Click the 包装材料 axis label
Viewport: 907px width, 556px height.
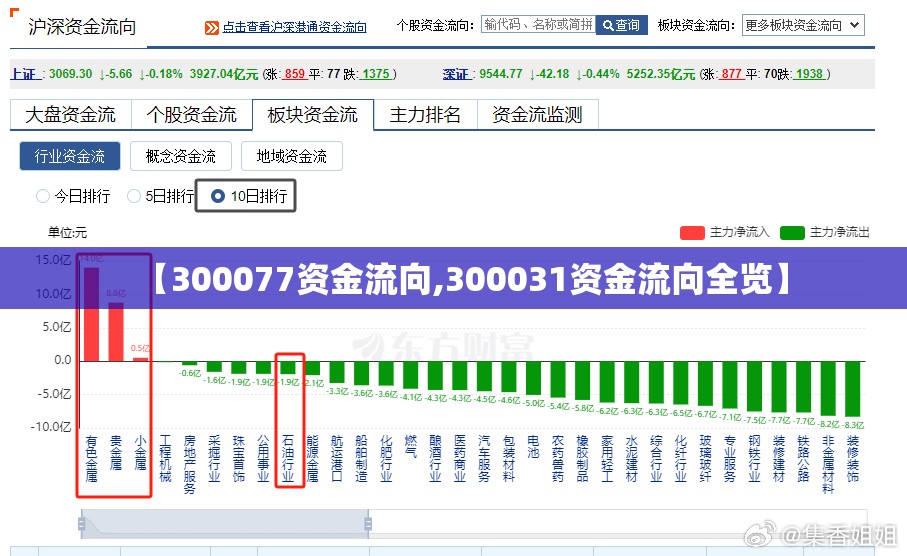coord(509,459)
